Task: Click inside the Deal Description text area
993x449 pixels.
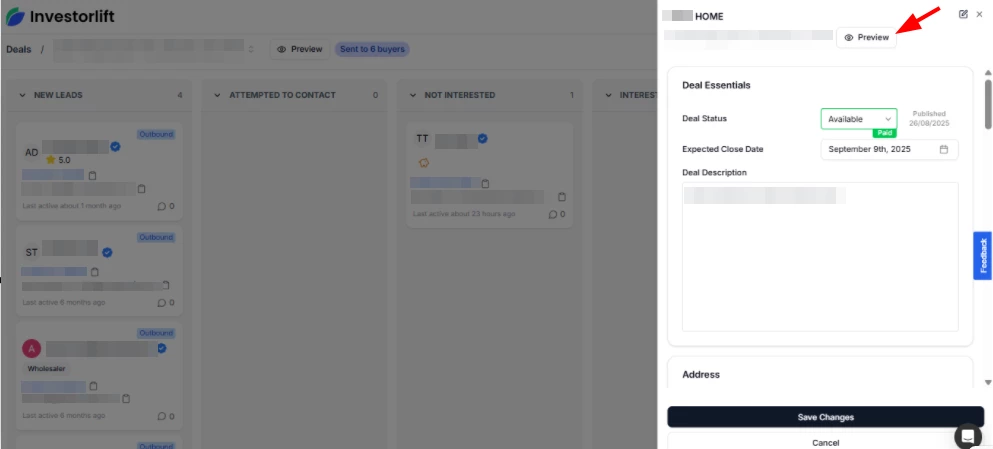Action: point(820,256)
